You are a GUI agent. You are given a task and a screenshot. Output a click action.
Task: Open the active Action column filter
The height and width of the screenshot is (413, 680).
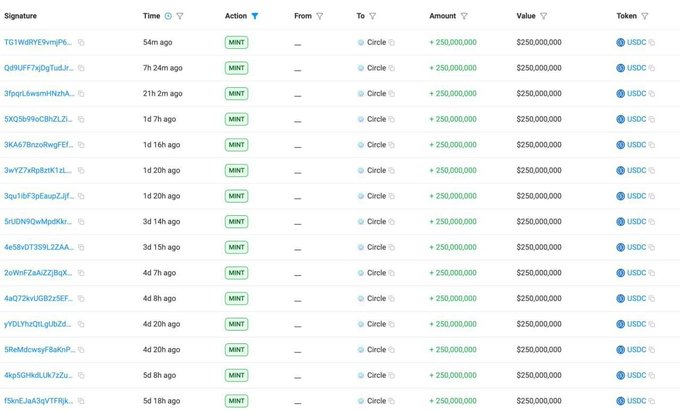[255, 16]
